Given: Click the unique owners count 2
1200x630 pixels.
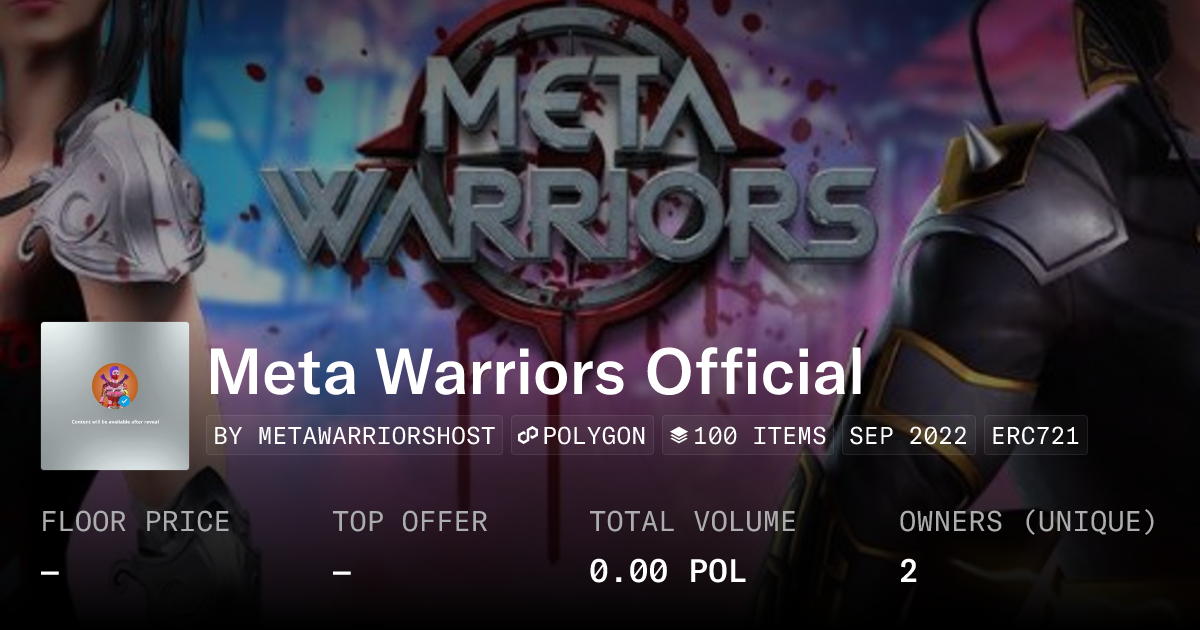Looking at the screenshot, I should point(908,571).
